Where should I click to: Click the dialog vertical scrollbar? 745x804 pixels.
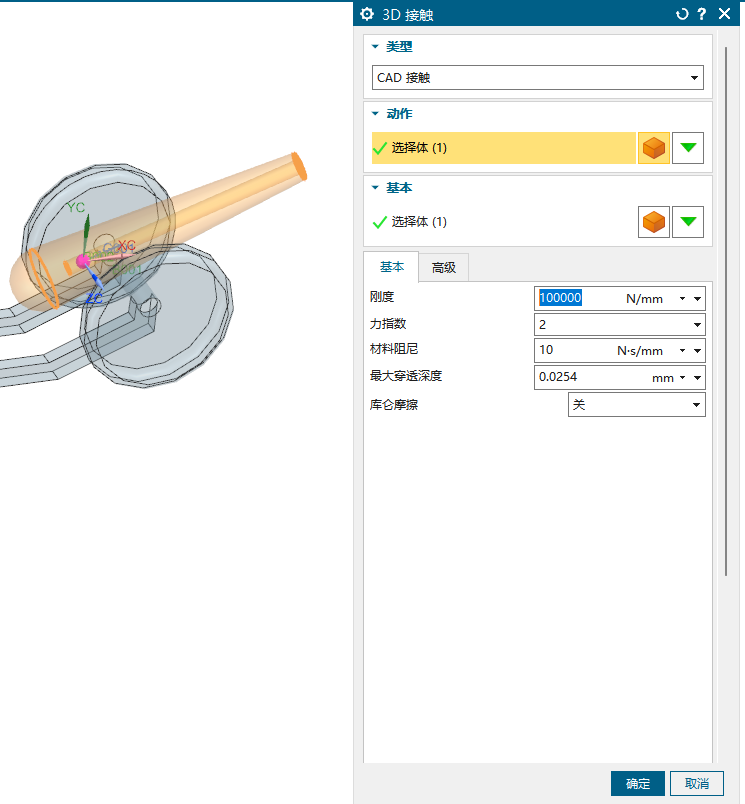coord(726,300)
